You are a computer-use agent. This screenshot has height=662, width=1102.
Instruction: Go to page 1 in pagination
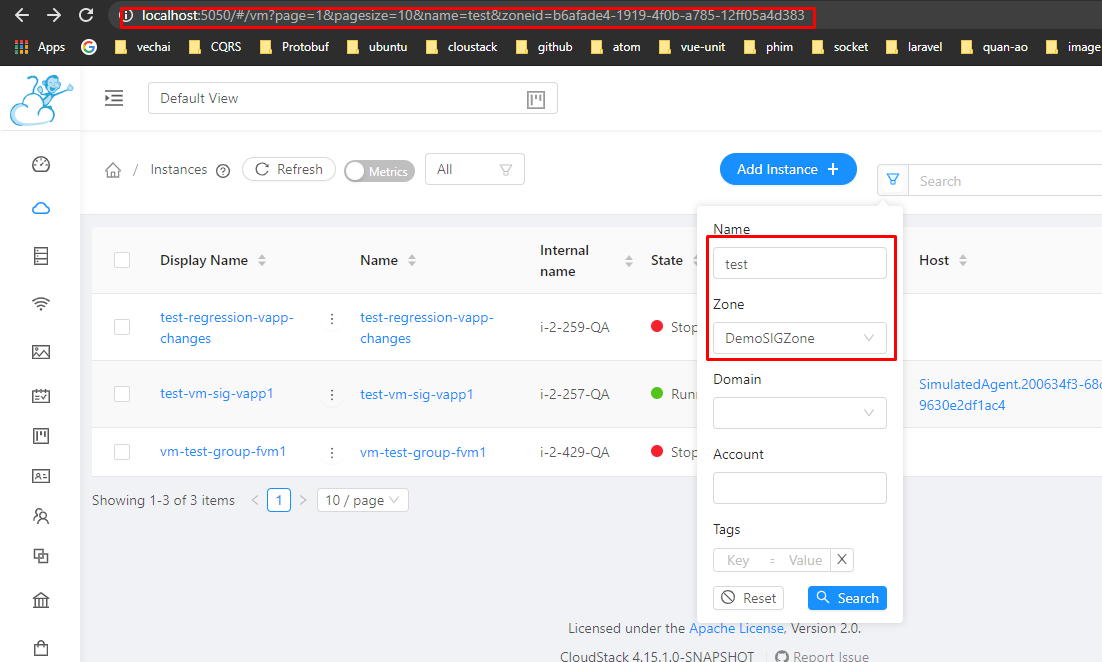click(279, 500)
